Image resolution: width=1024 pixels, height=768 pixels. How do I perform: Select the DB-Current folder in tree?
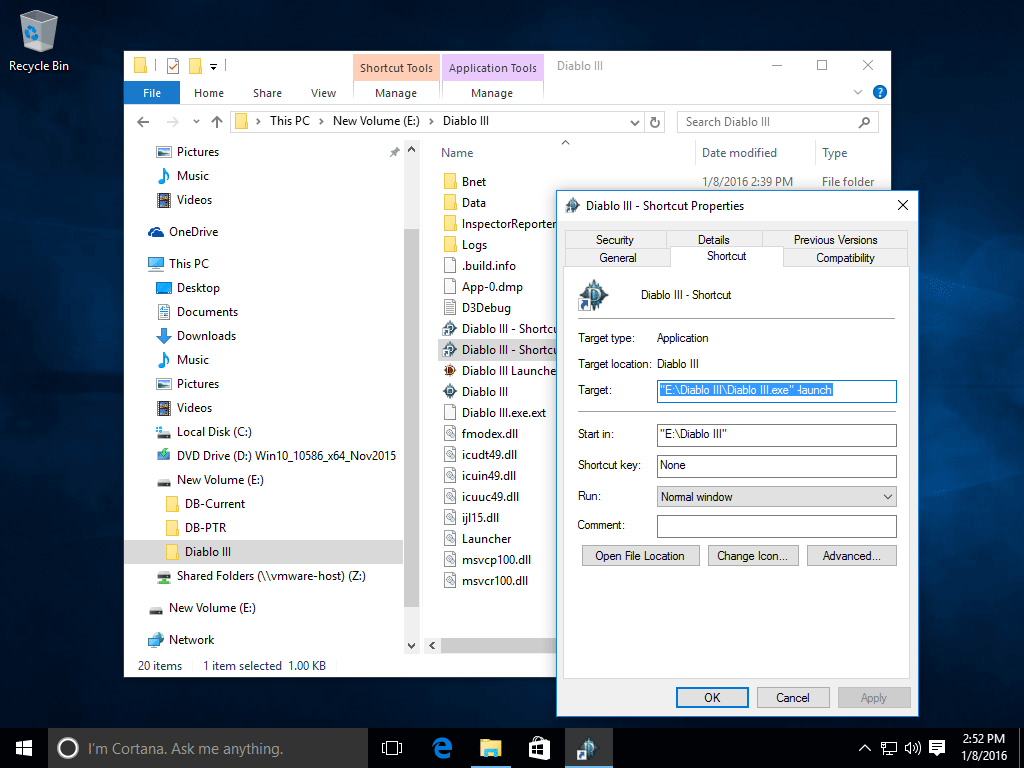click(214, 504)
